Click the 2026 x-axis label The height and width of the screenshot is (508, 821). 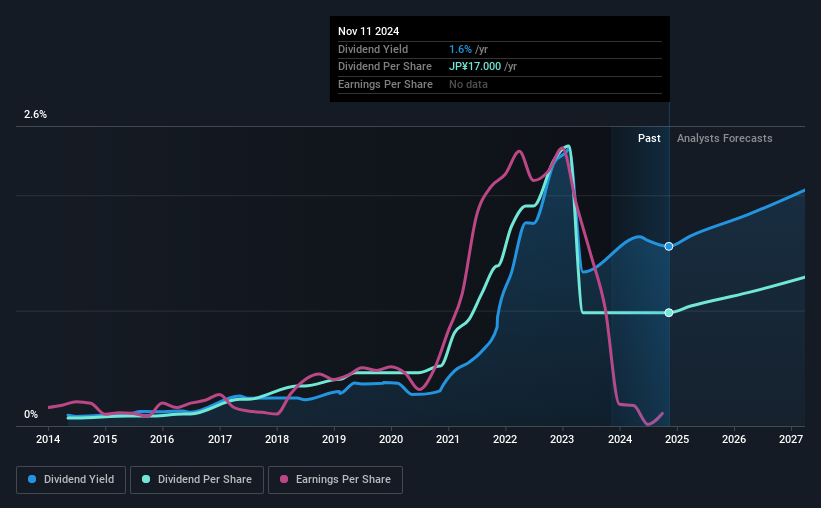734,439
